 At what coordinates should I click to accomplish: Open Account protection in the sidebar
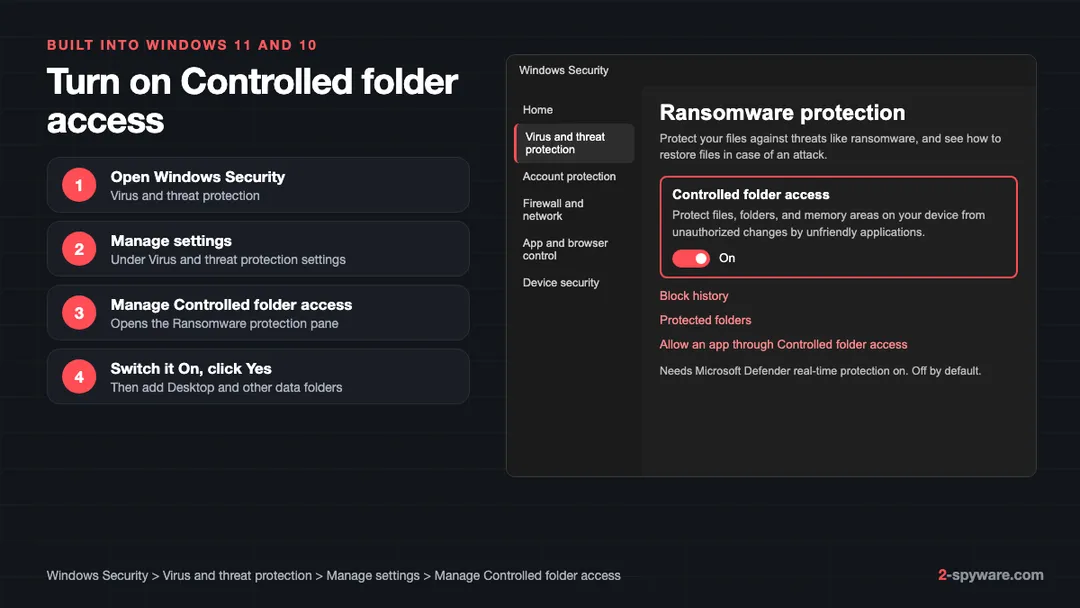click(569, 177)
